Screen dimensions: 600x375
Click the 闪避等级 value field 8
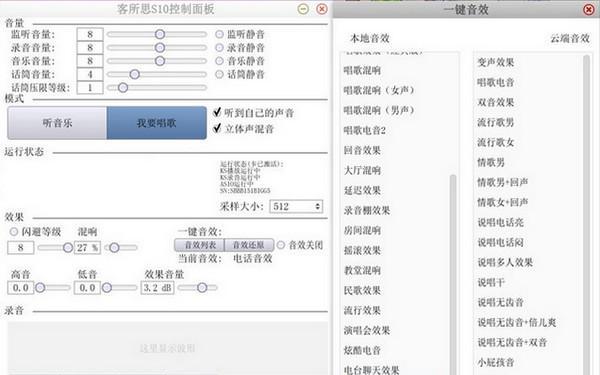coord(21,248)
